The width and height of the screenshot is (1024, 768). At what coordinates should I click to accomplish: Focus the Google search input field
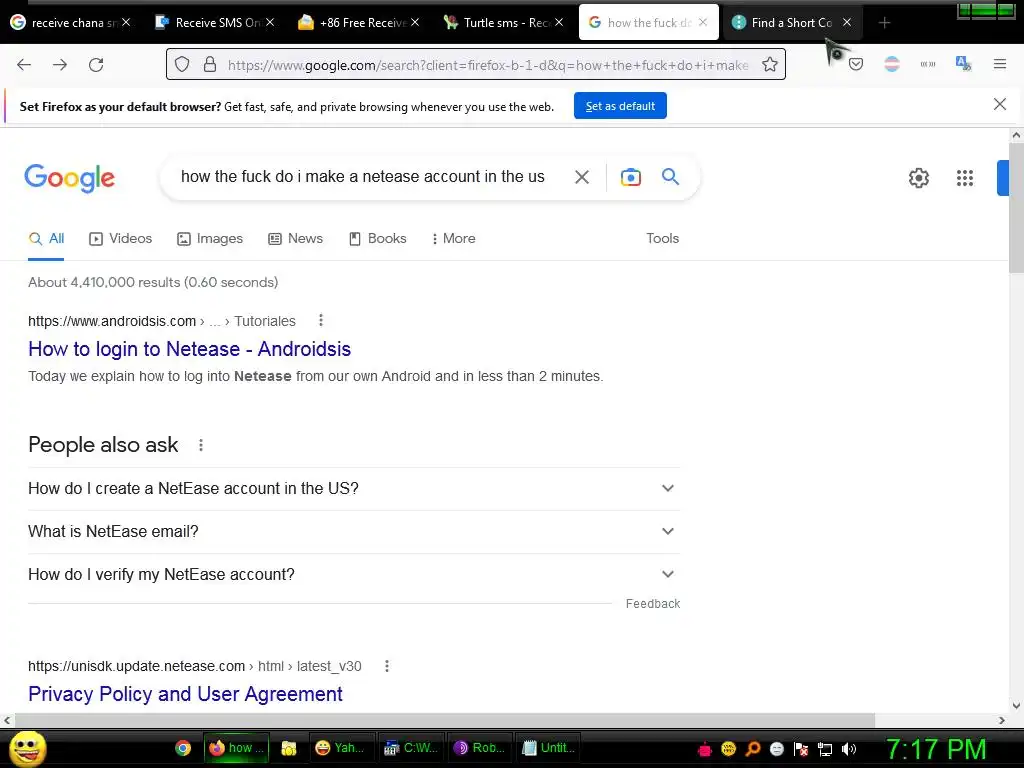[x=362, y=177]
